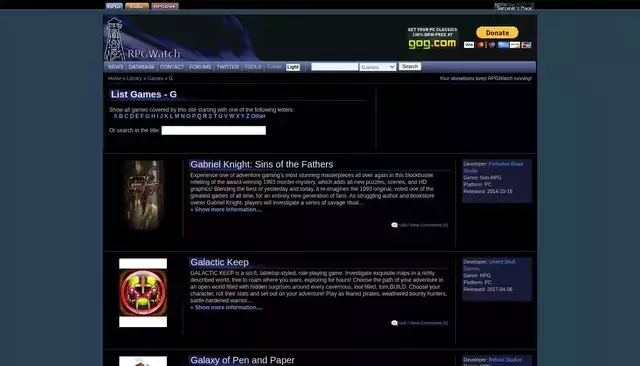Add or view comments for Galactic Keep

(x=423, y=323)
